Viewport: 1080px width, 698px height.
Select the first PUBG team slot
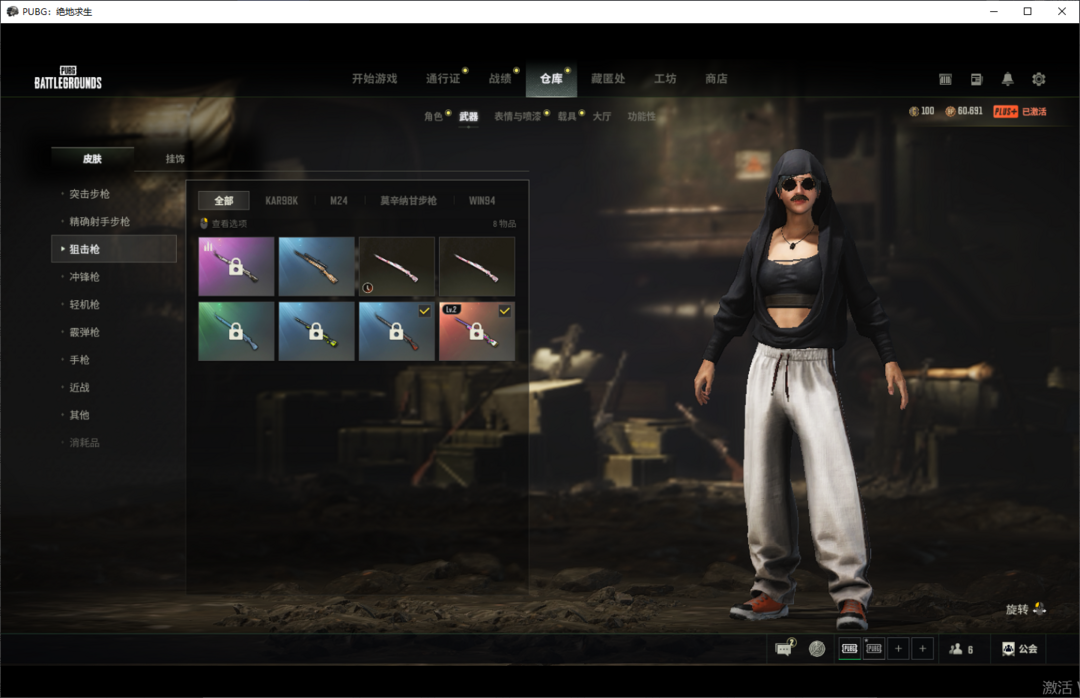pos(849,648)
